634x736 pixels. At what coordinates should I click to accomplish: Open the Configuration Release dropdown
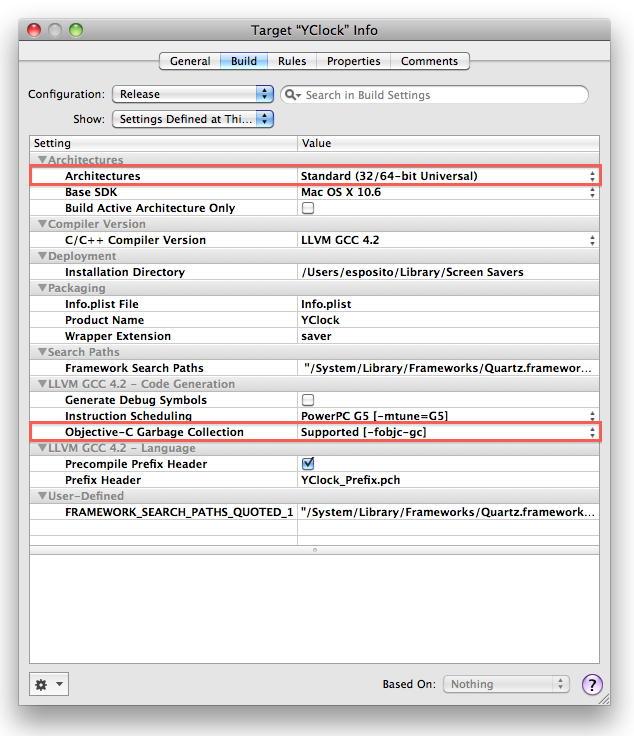point(193,94)
